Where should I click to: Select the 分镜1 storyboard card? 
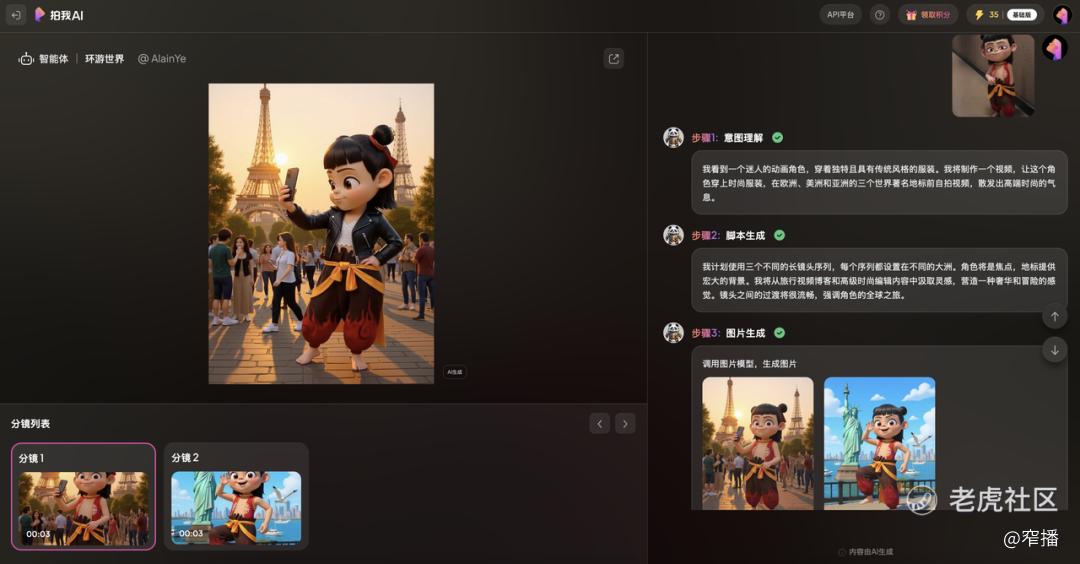(x=83, y=496)
